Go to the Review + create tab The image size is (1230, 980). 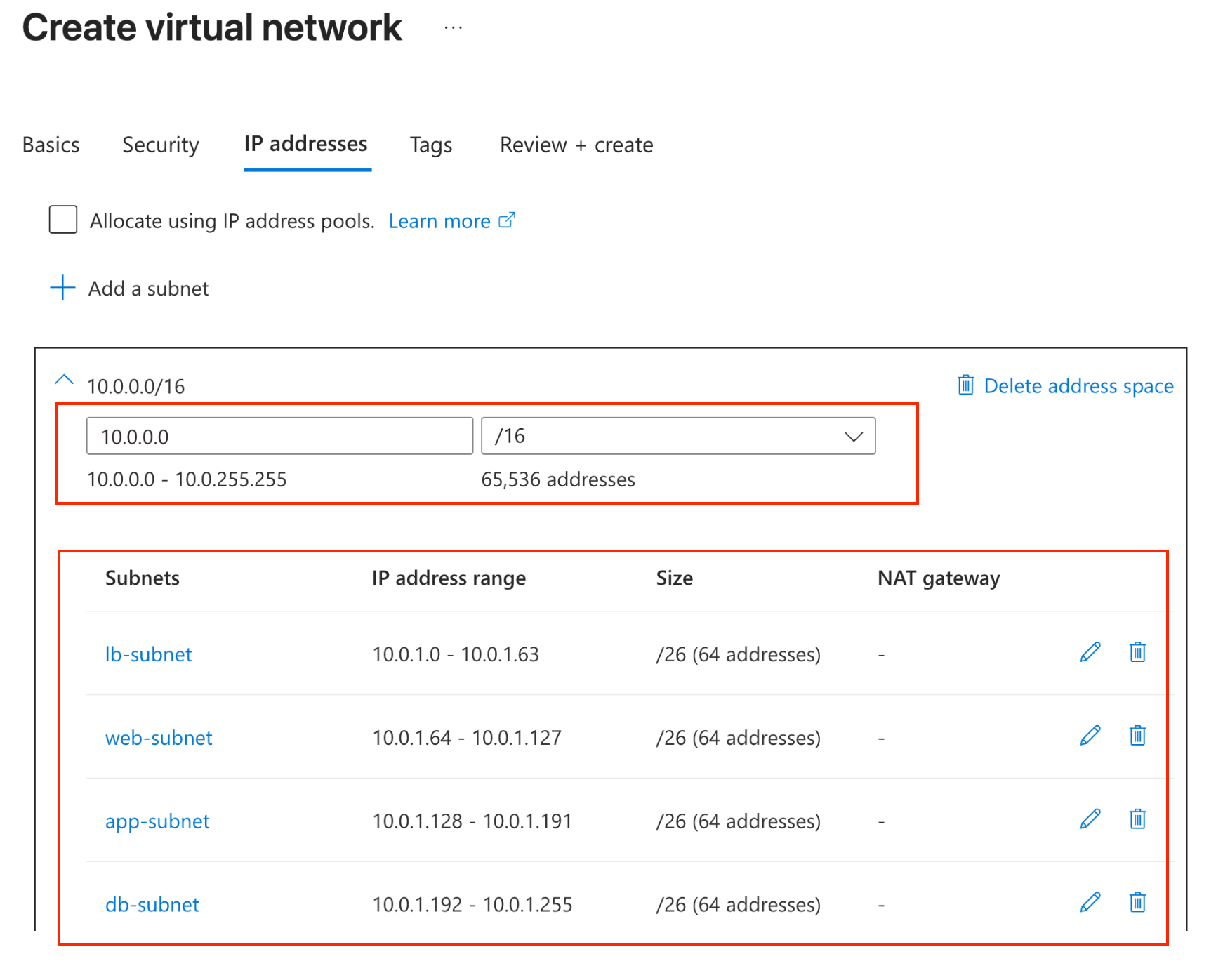tap(576, 145)
